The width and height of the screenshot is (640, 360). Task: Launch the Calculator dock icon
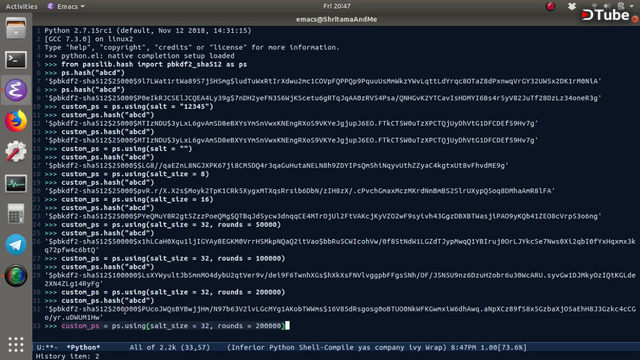coord(16,214)
